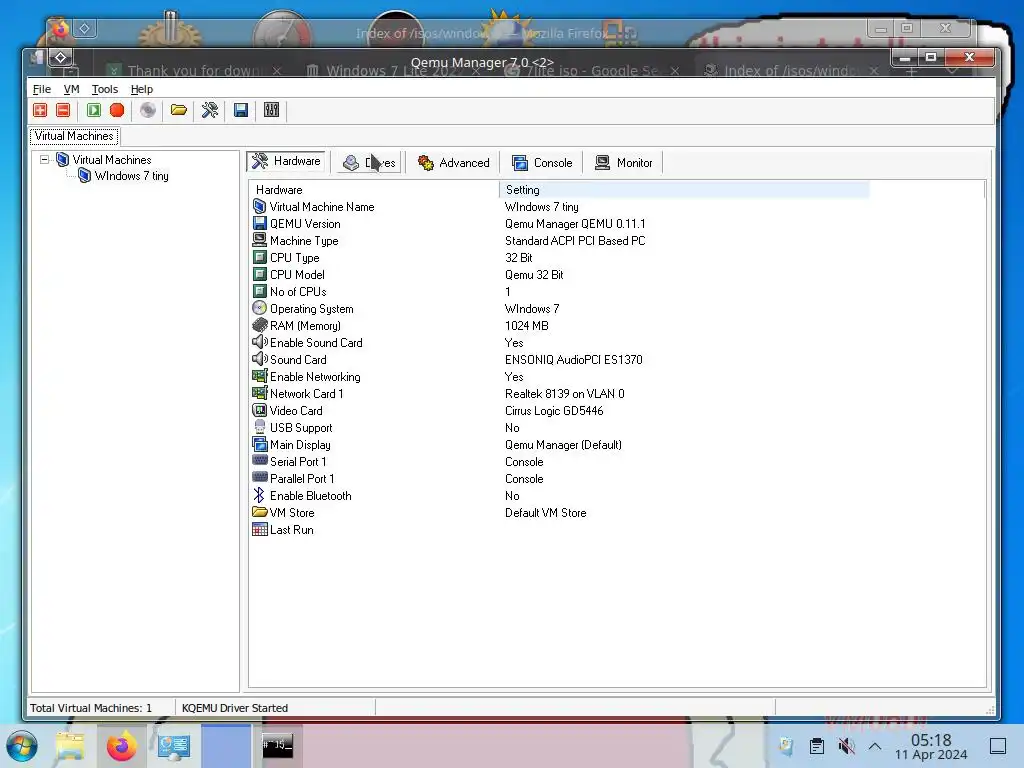Open the VM menu
Image resolution: width=1024 pixels, height=768 pixels.
pos(71,89)
